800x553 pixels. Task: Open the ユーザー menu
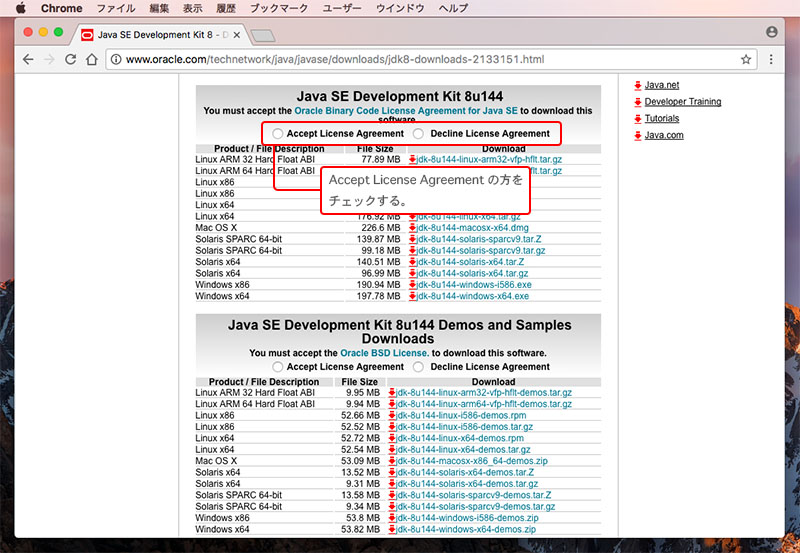[342, 8]
